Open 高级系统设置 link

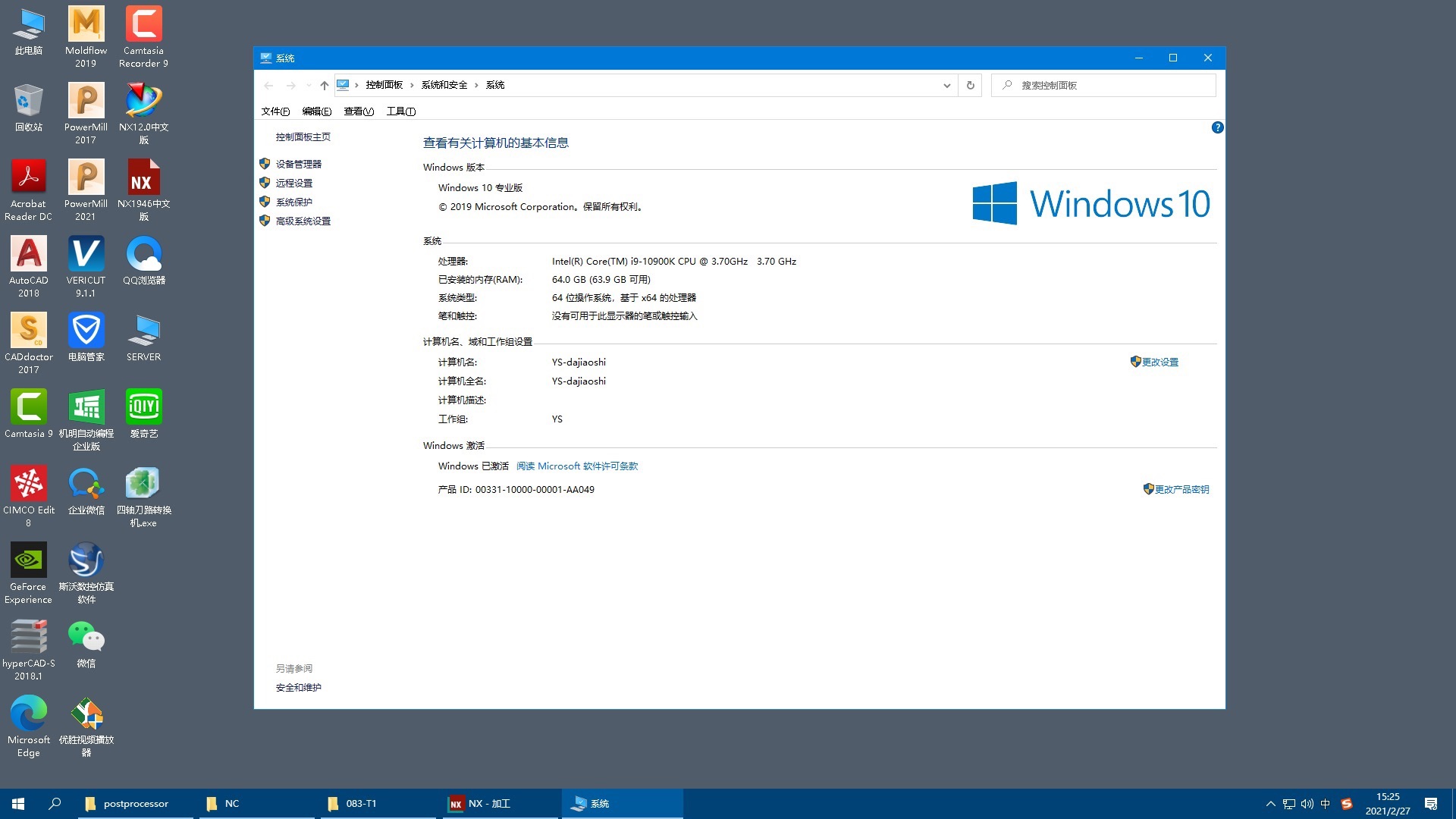[x=303, y=221]
